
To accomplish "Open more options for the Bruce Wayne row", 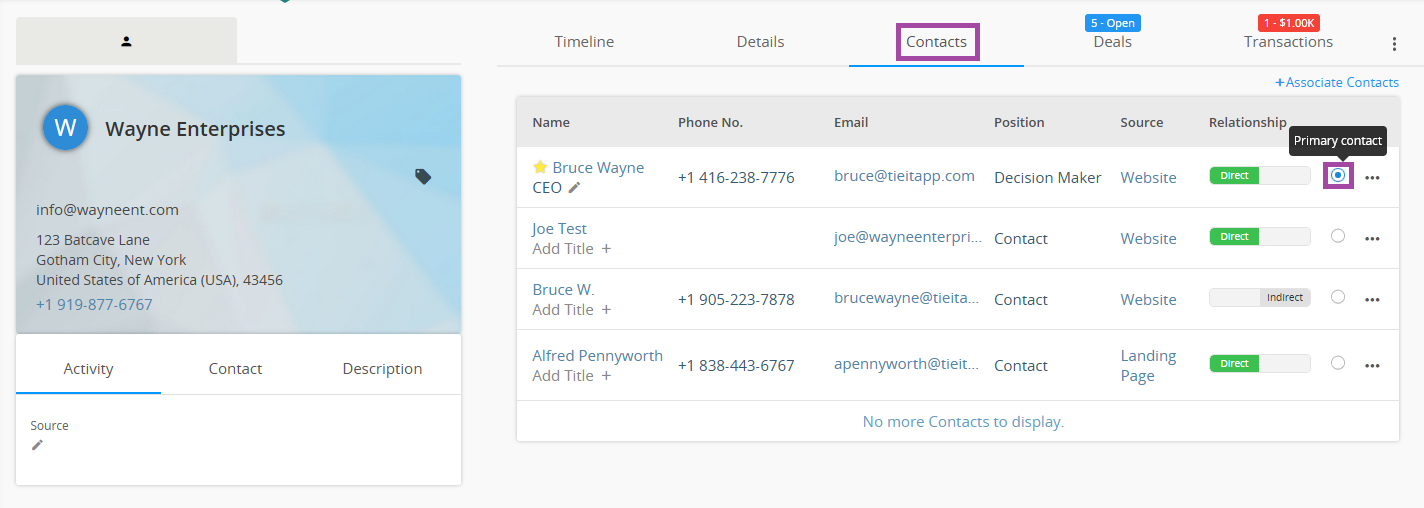I will tap(1372, 177).
